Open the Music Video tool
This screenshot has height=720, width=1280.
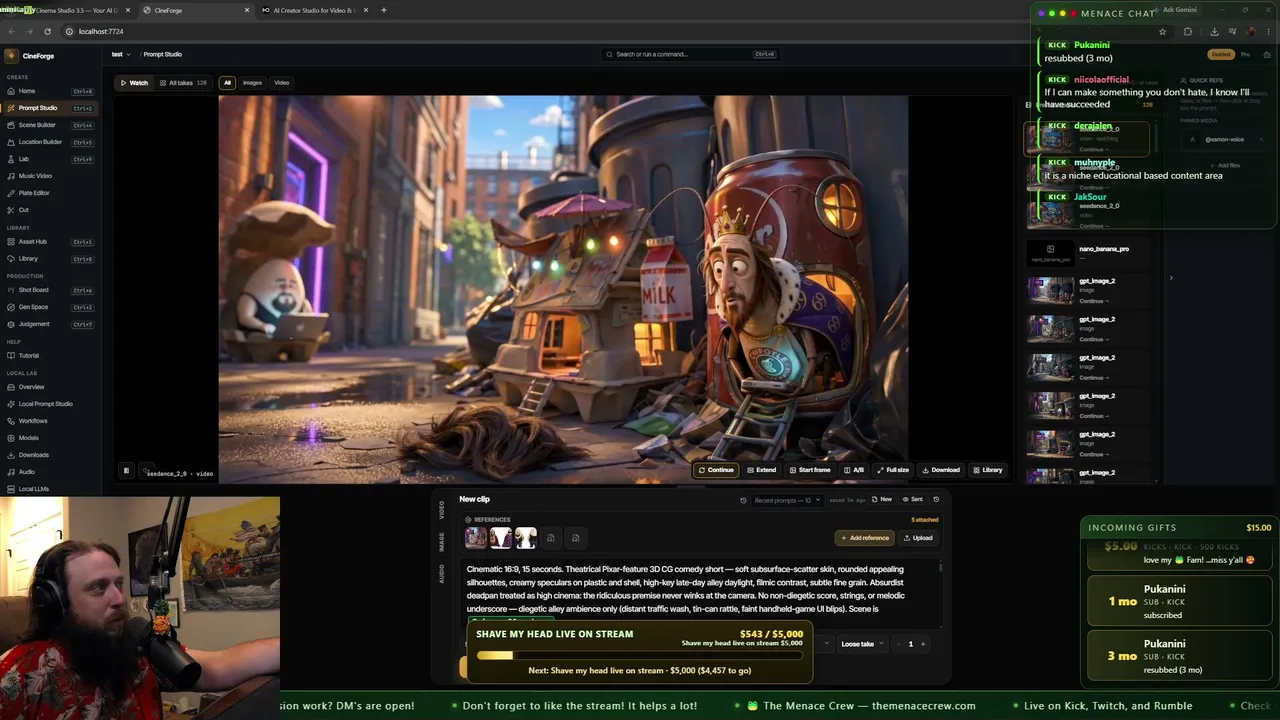(x=50, y=176)
